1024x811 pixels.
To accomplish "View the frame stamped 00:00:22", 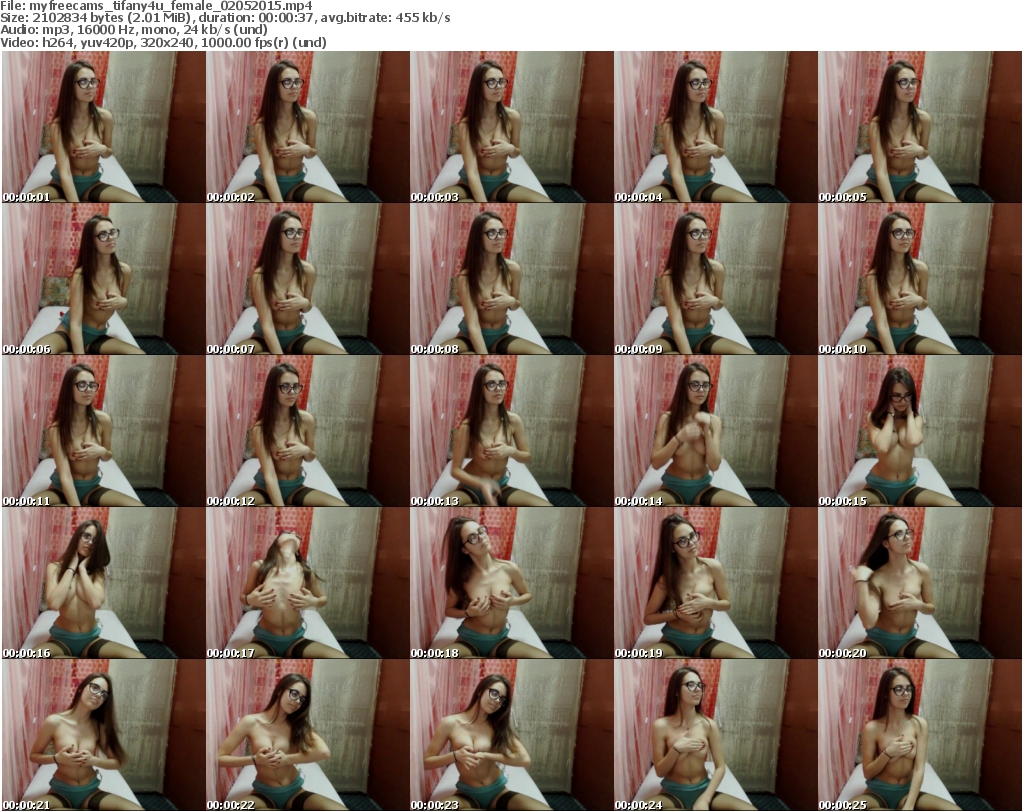I will coord(308,735).
